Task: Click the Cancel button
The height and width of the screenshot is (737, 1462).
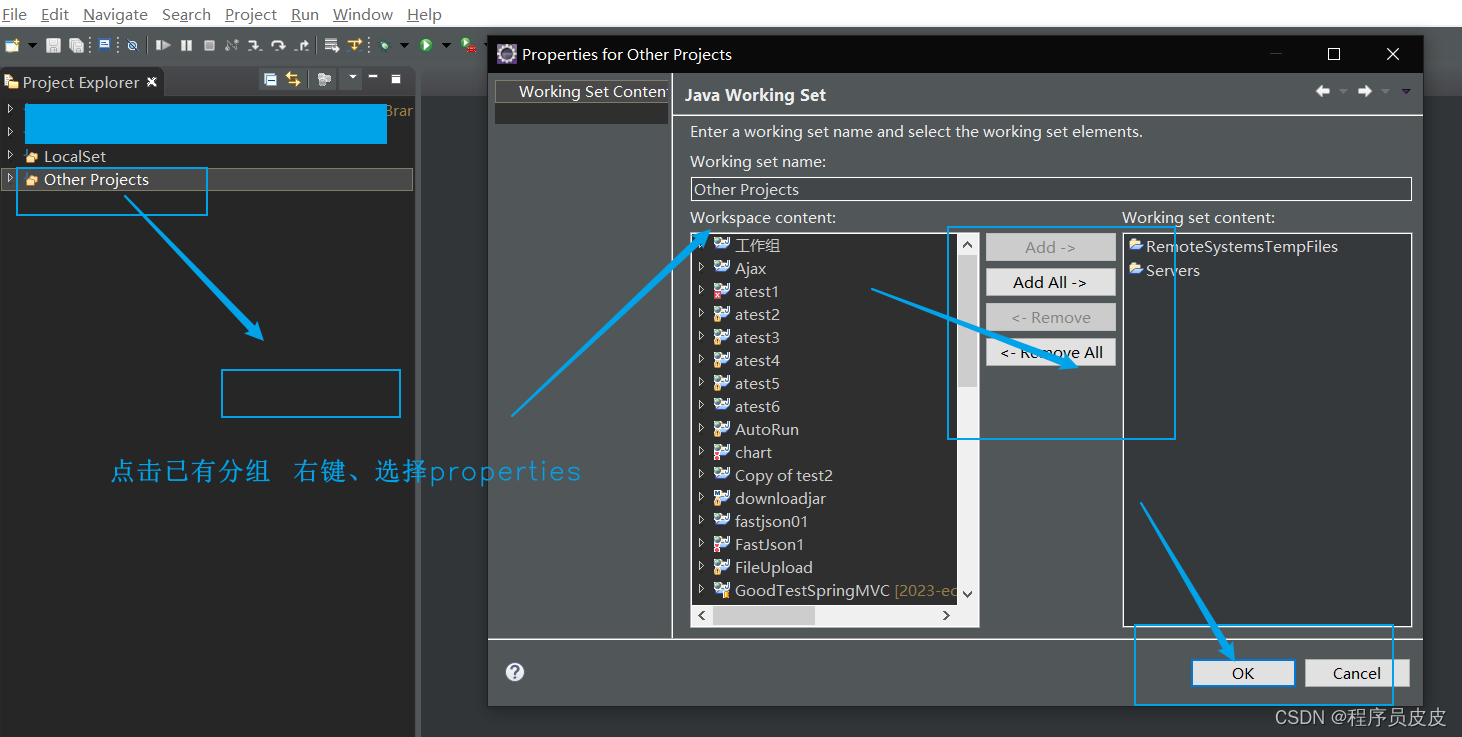Action: click(x=1357, y=673)
